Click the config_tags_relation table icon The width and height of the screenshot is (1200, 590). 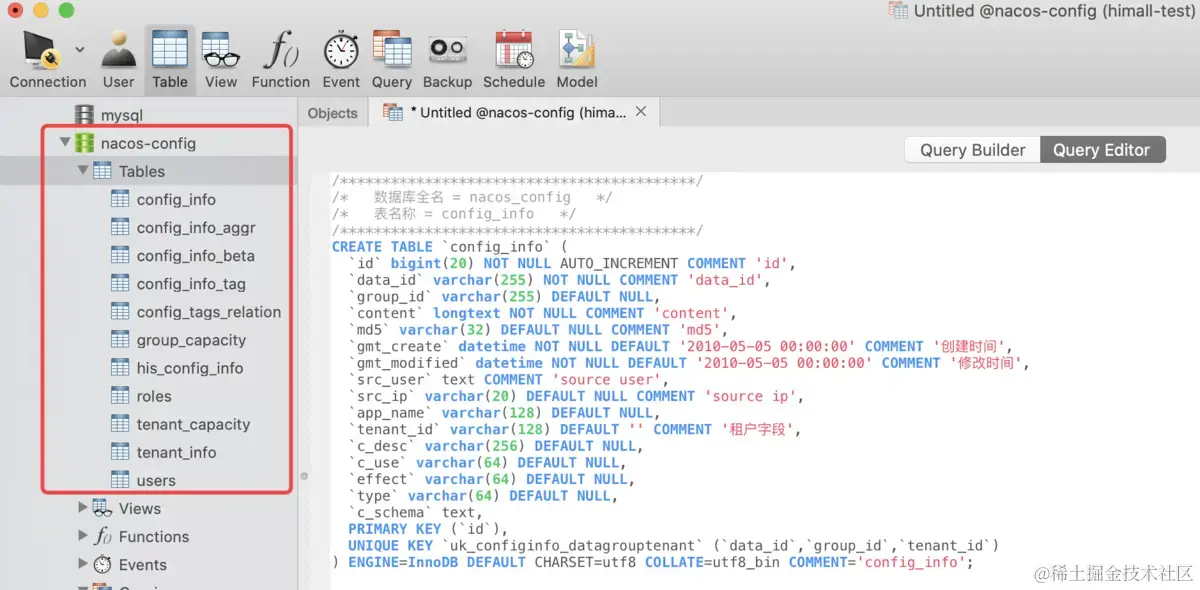coord(120,311)
